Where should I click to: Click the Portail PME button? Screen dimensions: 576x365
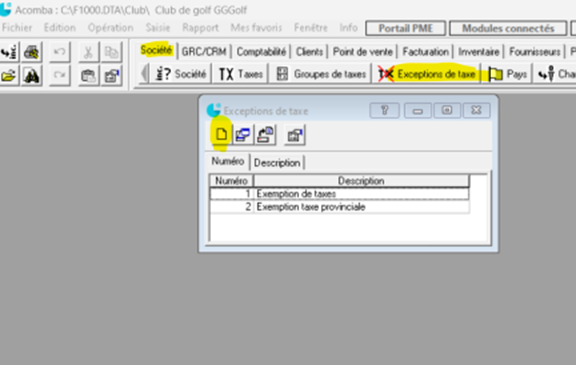tap(406, 28)
